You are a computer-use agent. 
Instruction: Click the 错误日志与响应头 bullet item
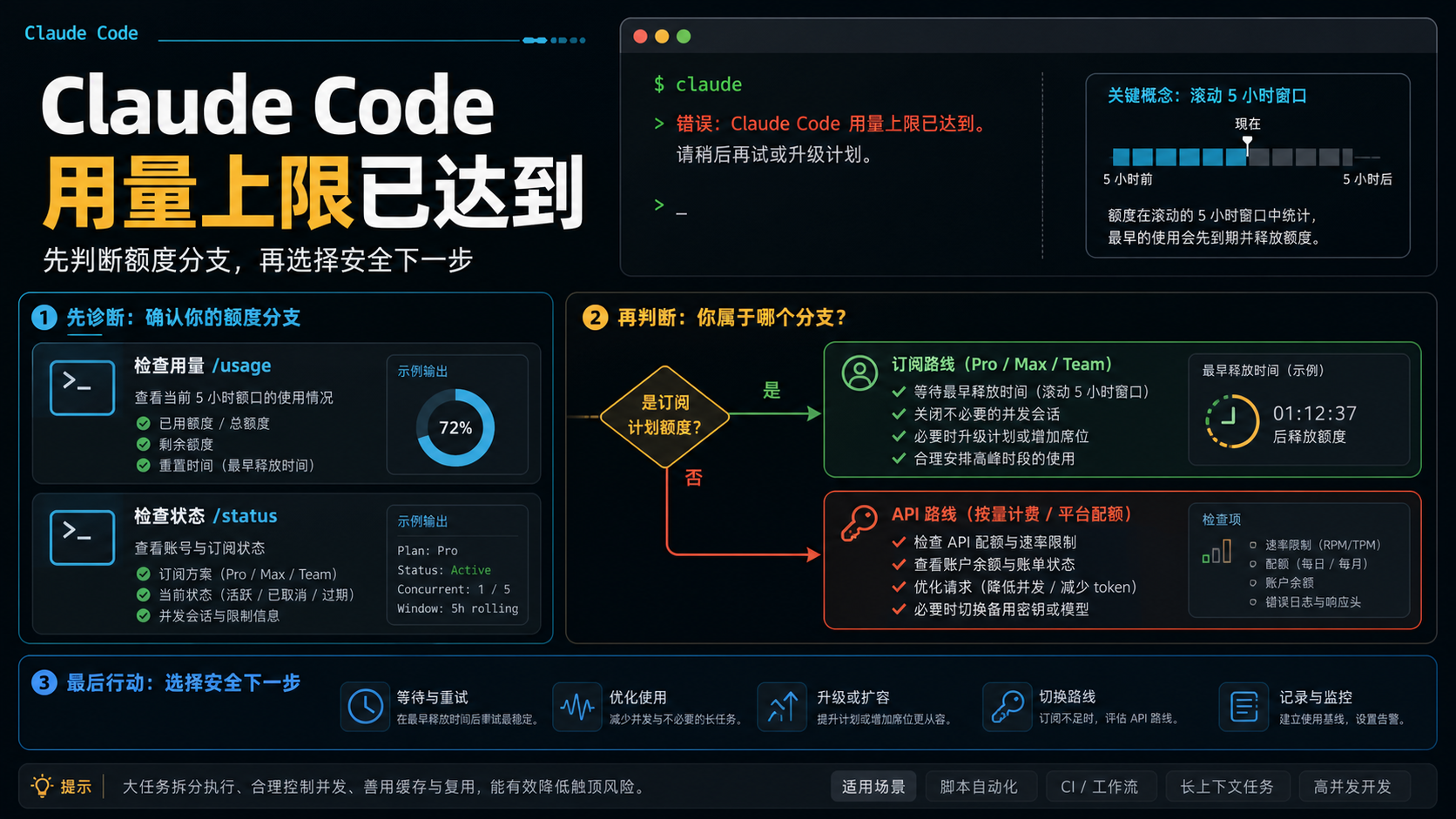click(1305, 602)
